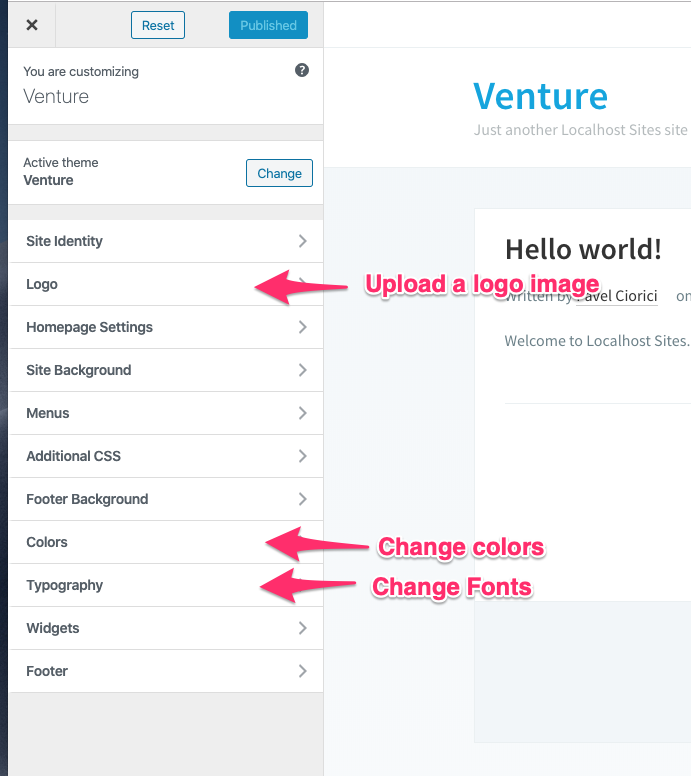Open the help question mark icon
This screenshot has height=776, width=691.
(302, 70)
